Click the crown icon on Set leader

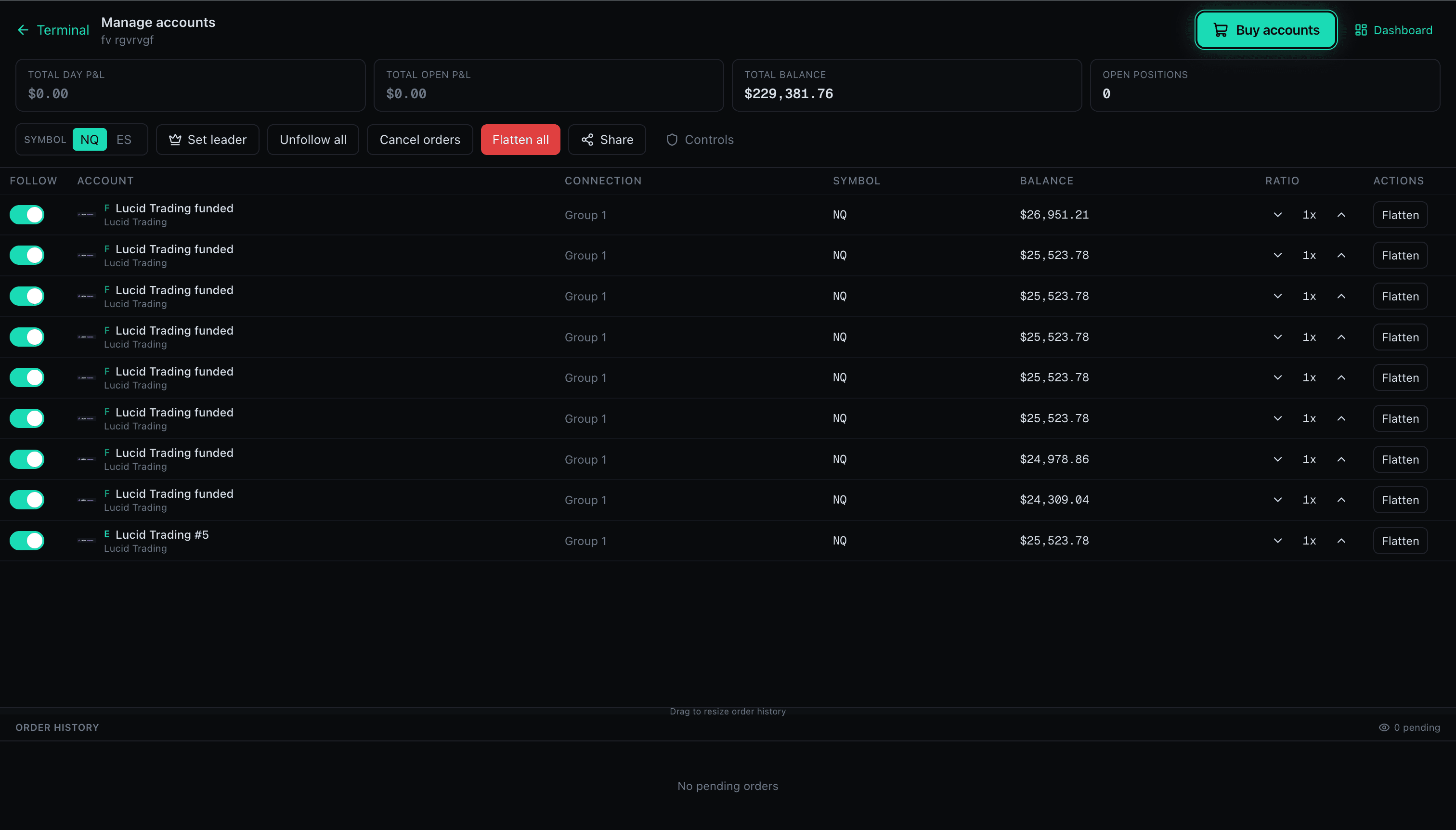(x=175, y=140)
